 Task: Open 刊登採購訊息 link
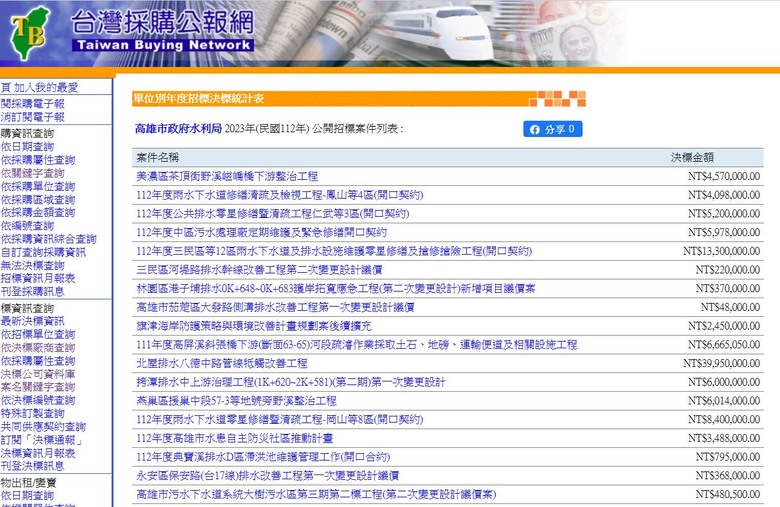(x=33, y=292)
